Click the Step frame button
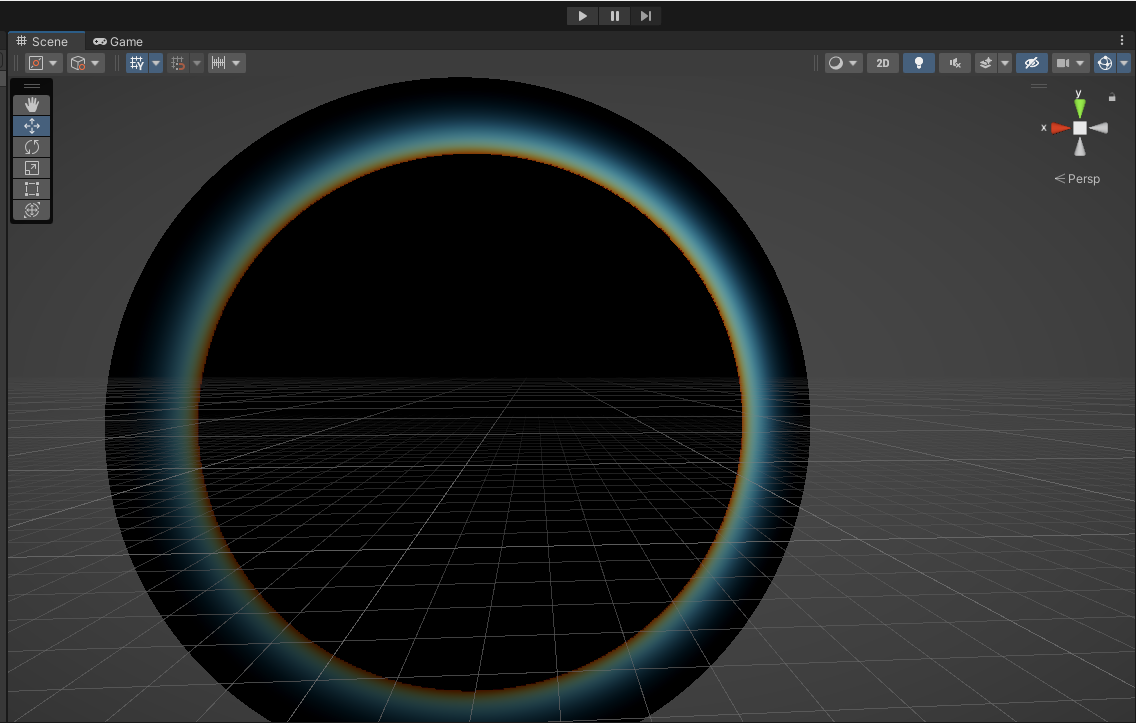Screen dimensions: 1136x723 [x=646, y=15]
